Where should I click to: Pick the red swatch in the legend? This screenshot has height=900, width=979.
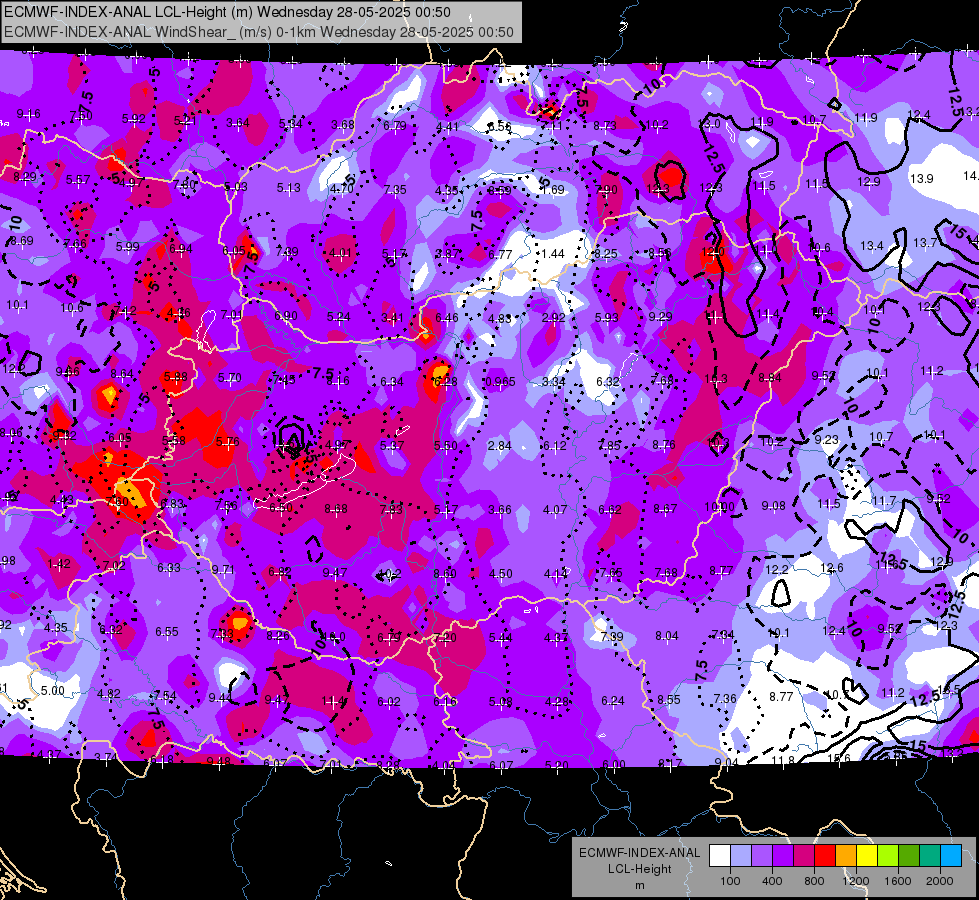(x=825, y=855)
